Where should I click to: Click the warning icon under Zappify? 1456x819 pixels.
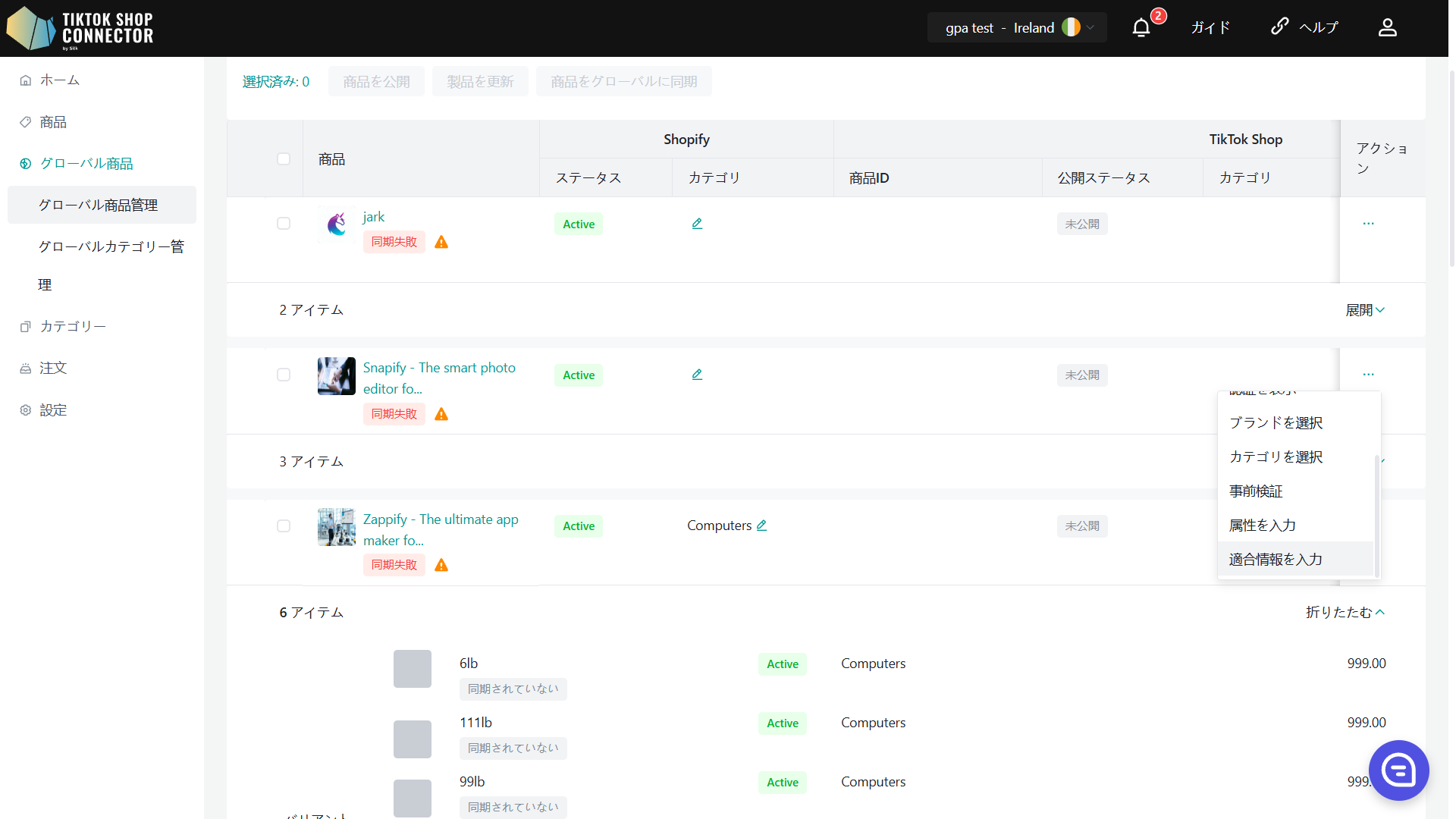pyautogui.click(x=441, y=565)
